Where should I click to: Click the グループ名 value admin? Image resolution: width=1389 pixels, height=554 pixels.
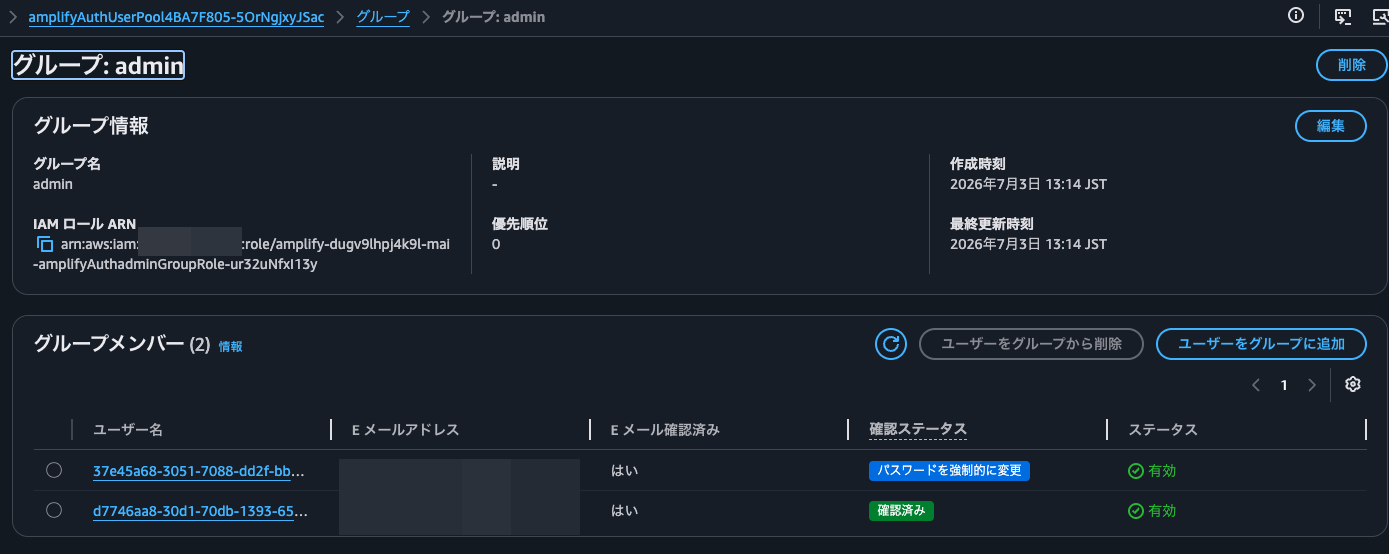point(53,184)
